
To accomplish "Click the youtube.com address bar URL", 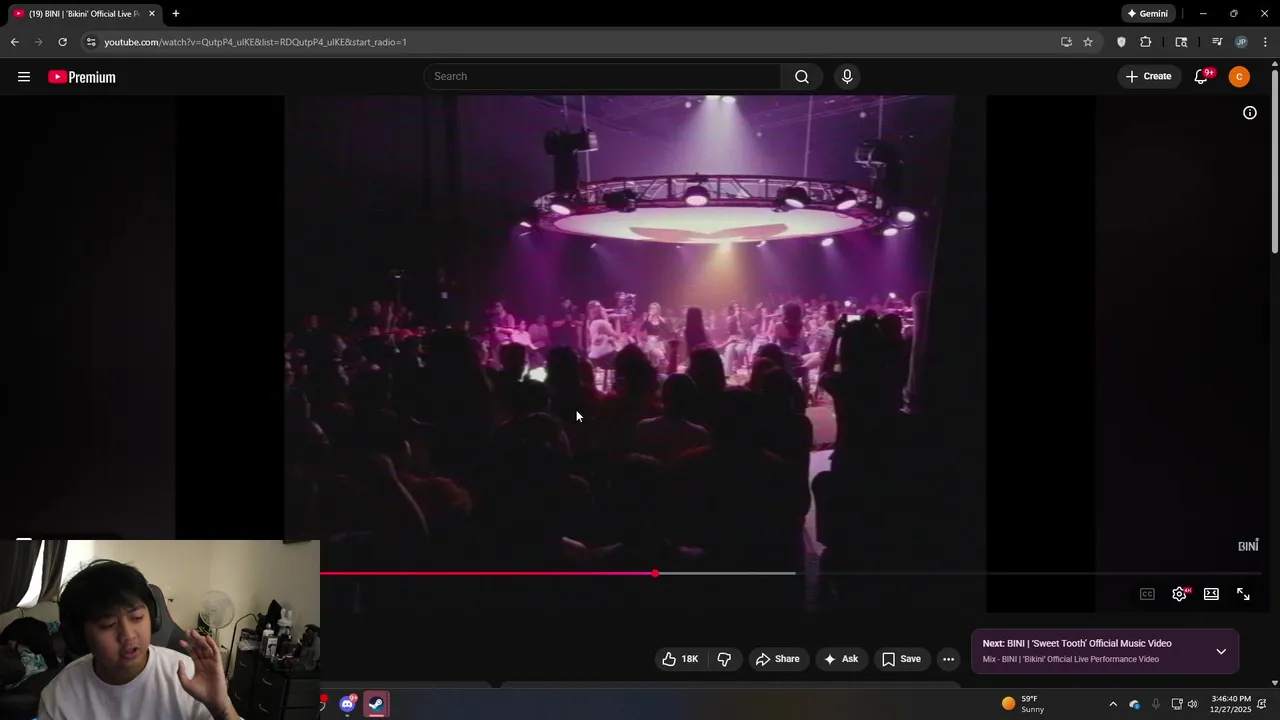I will coord(255,42).
